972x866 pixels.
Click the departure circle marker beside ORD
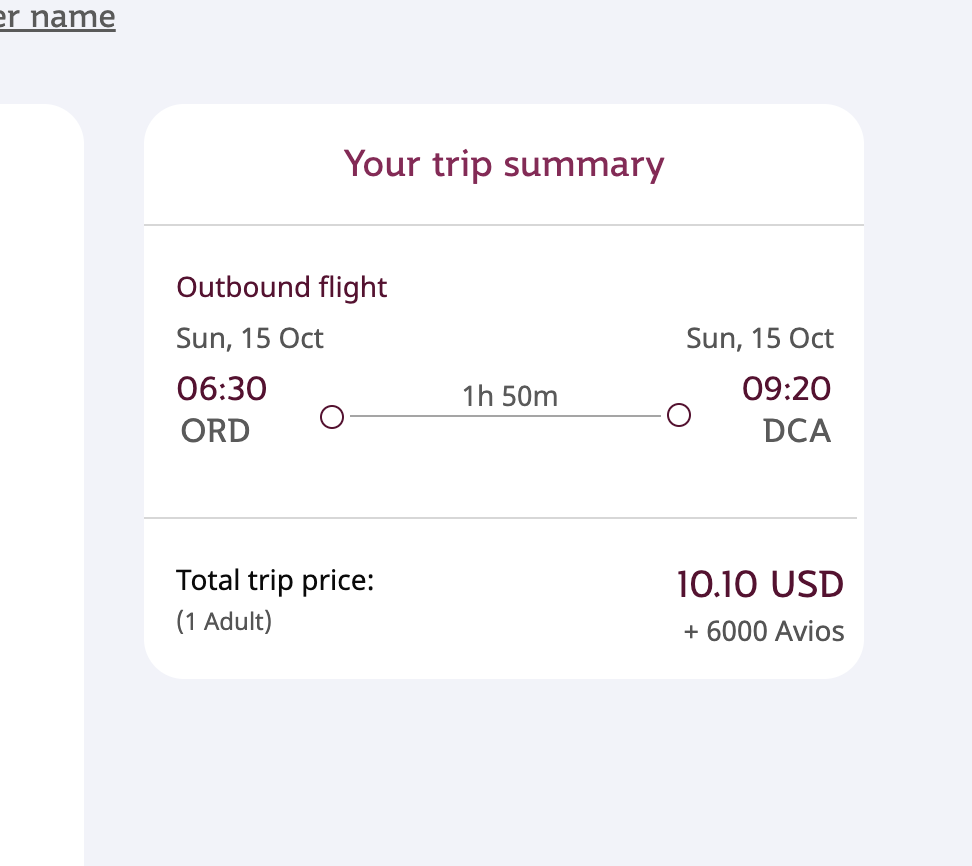pyautogui.click(x=332, y=416)
